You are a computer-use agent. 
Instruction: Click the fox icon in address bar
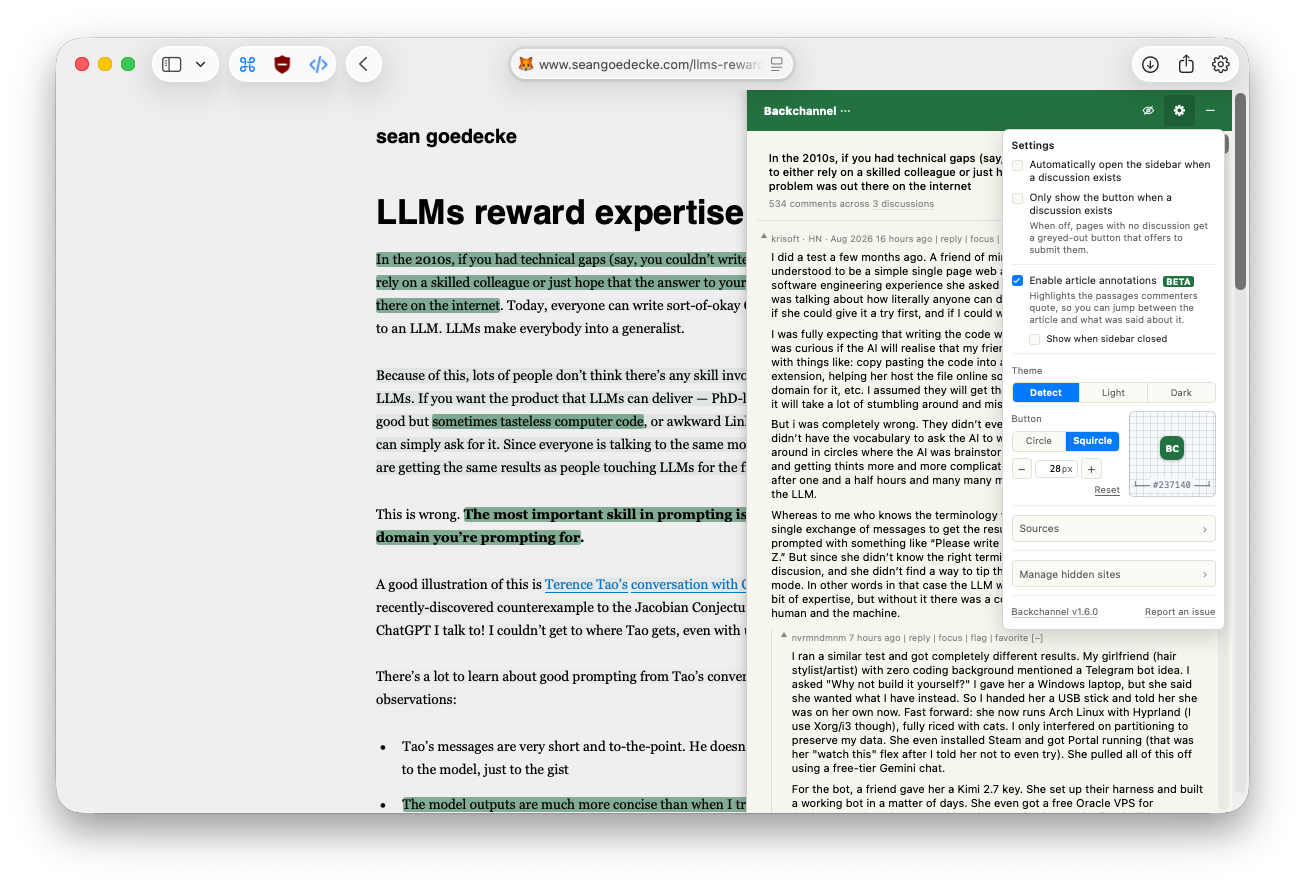pos(525,64)
